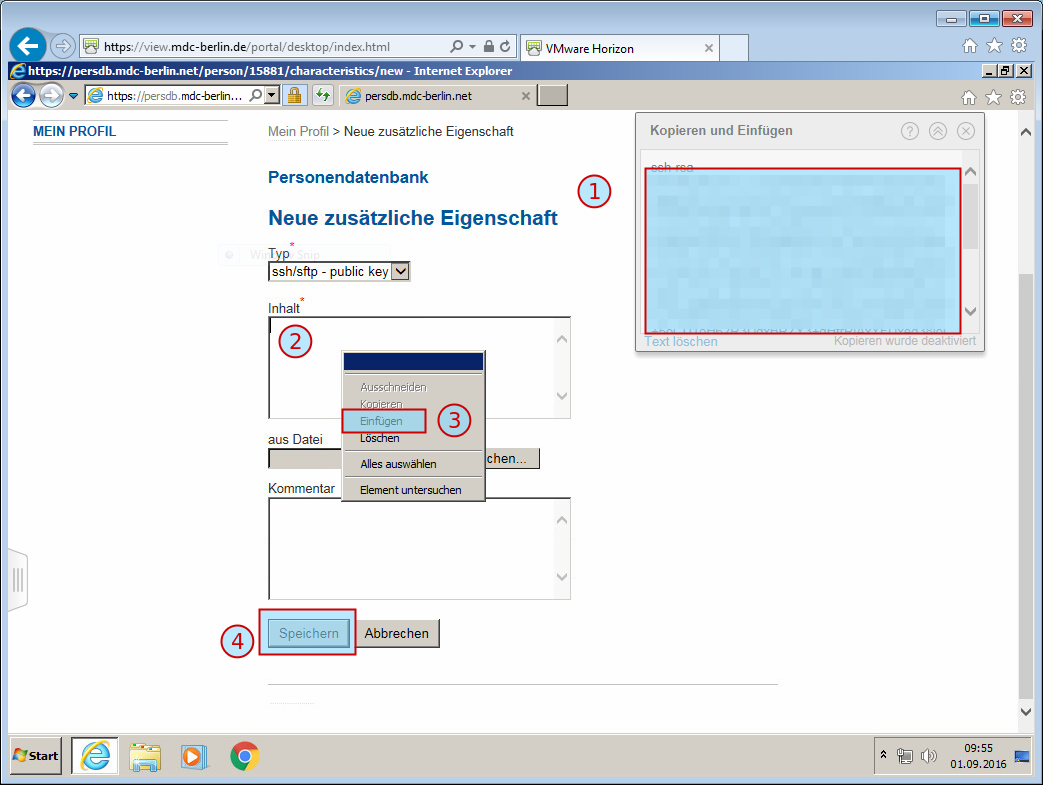Image resolution: width=1043 pixels, height=785 pixels.
Task: Choose Alles auswählen from the context menu
Action: point(398,464)
